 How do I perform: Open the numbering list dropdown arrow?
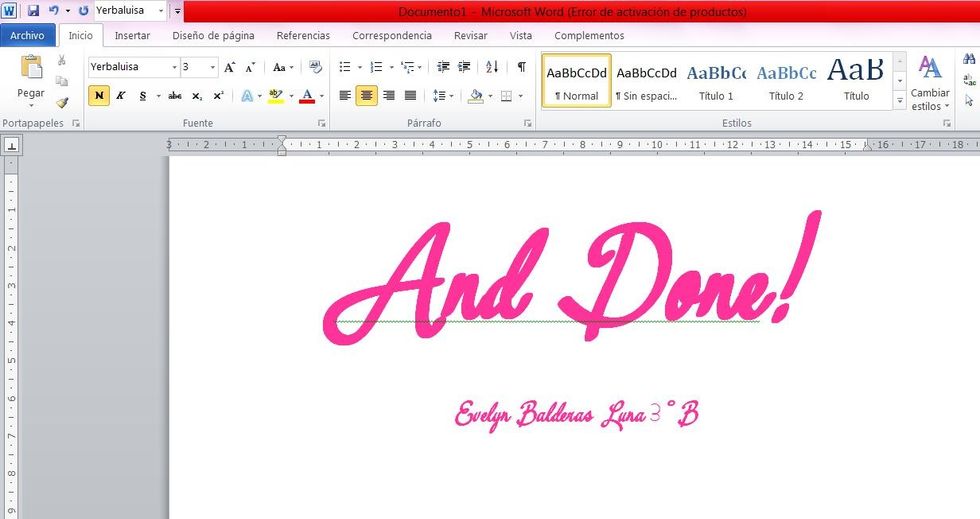[x=392, y=67]
